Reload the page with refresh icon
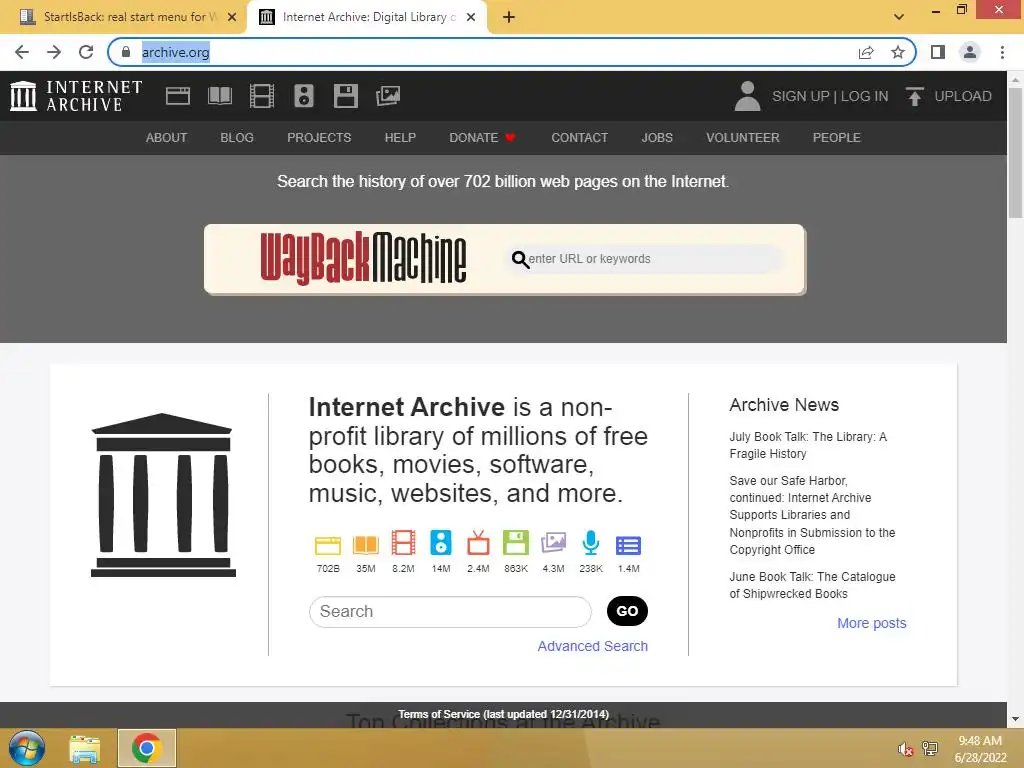 (x=86, y=52)
